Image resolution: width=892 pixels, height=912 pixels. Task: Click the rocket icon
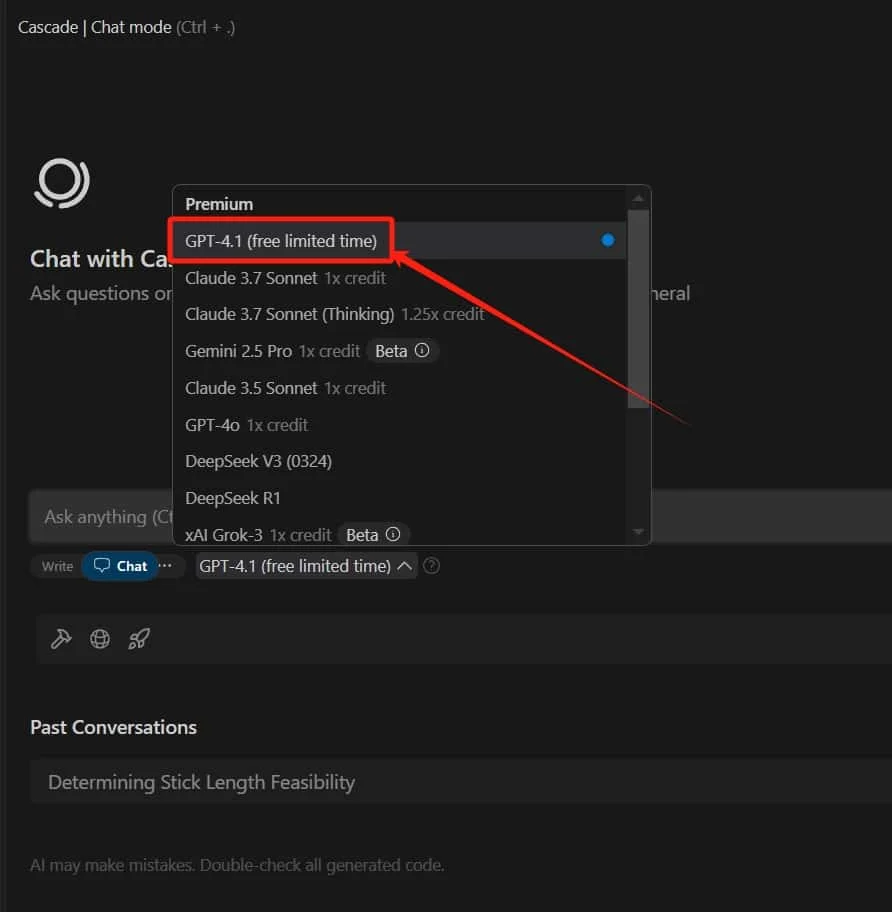(139, 639)
